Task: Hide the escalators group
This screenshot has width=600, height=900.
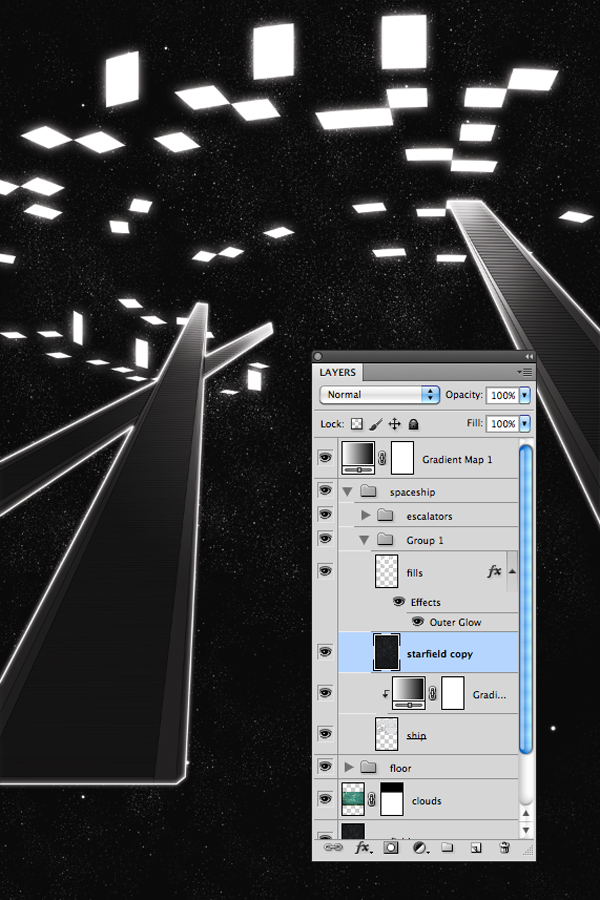Action: [x=326, y=514]
